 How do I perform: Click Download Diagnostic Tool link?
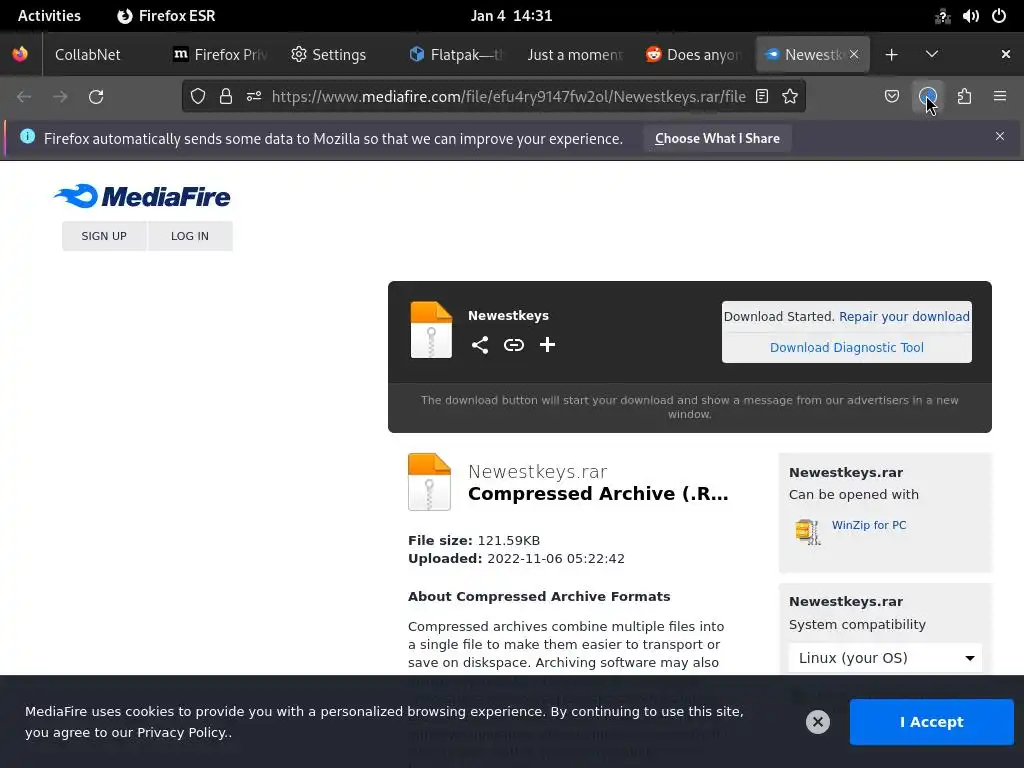click(846, 347)
